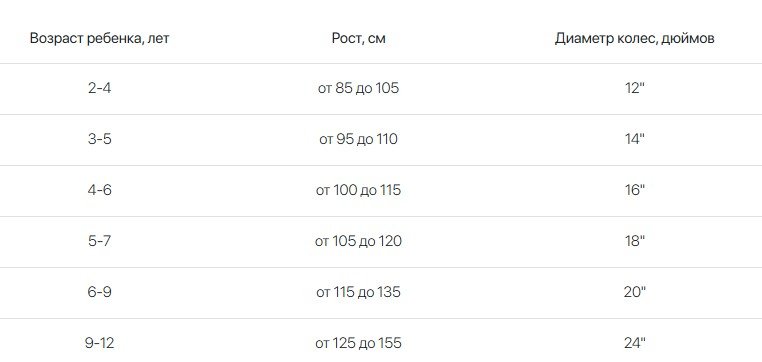
Task: Select the height cell 'от 85 до 105'
Action: tap(359, 88)
